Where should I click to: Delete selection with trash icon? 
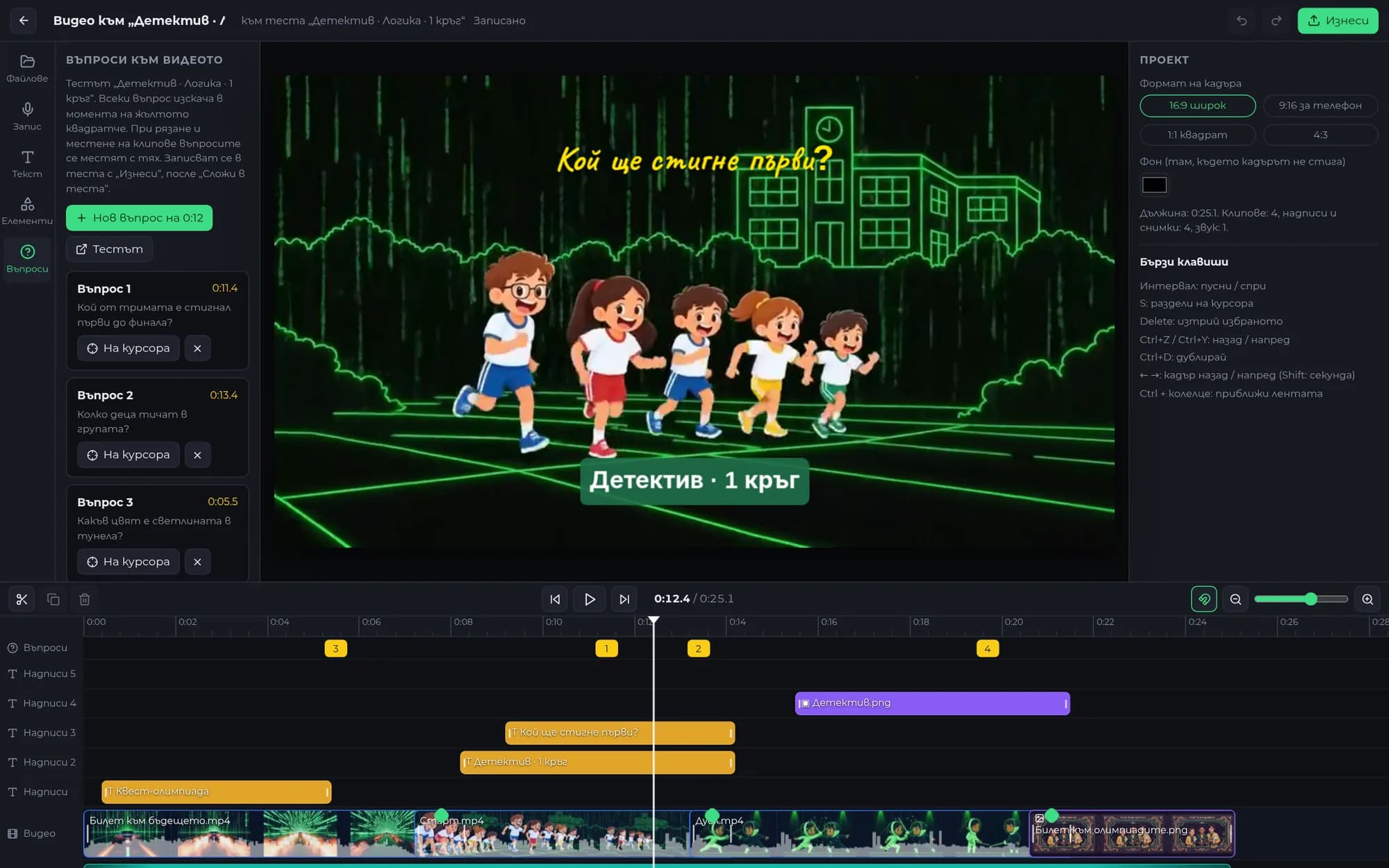click(85, 599)
